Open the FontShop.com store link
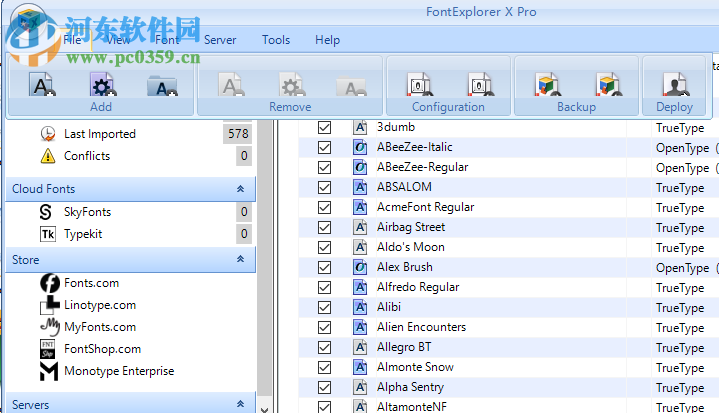This screenshot has width=719, height=413. 102,349
